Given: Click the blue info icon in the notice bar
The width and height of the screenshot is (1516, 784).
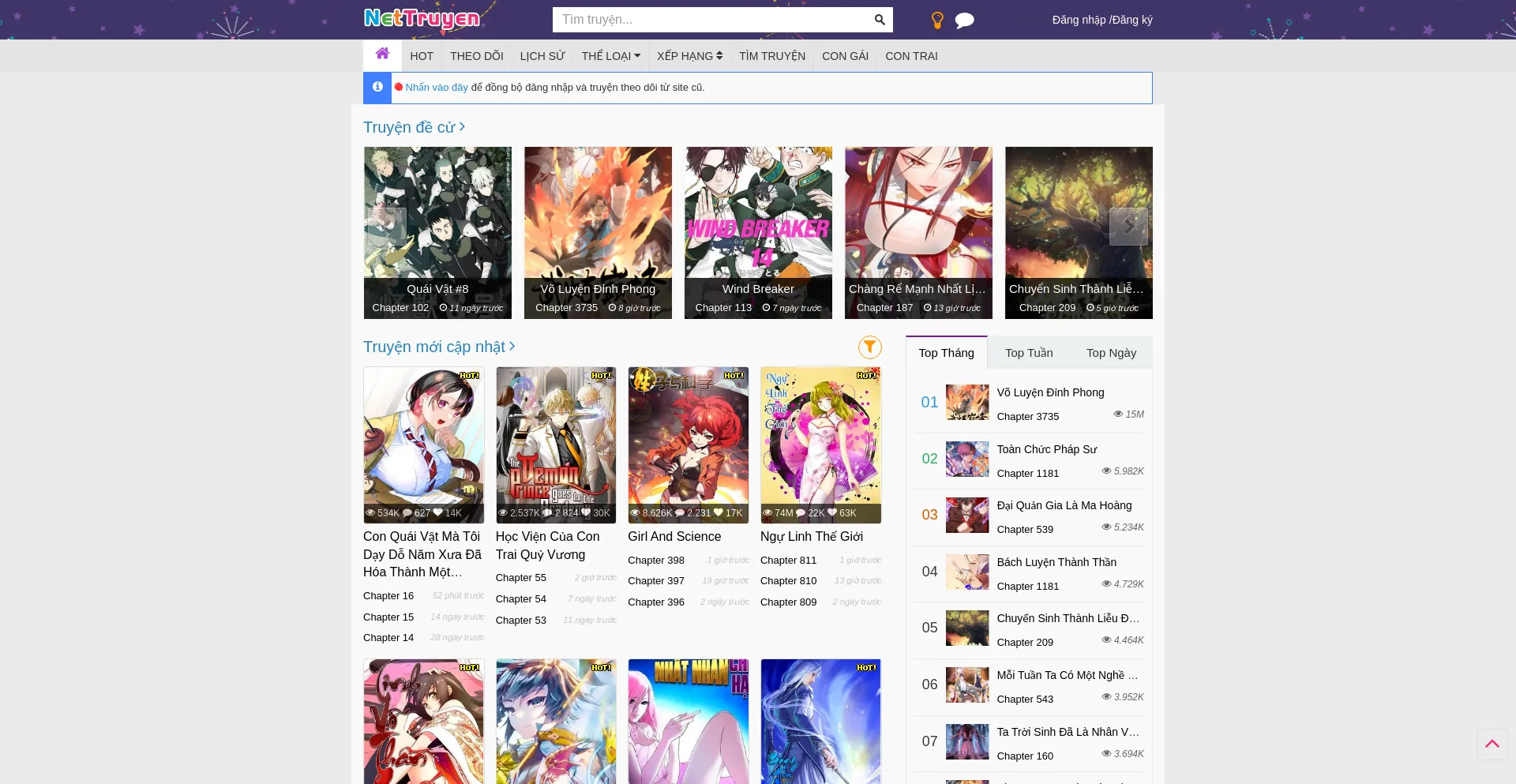Looking at the screenshot, I should (377, 87).
